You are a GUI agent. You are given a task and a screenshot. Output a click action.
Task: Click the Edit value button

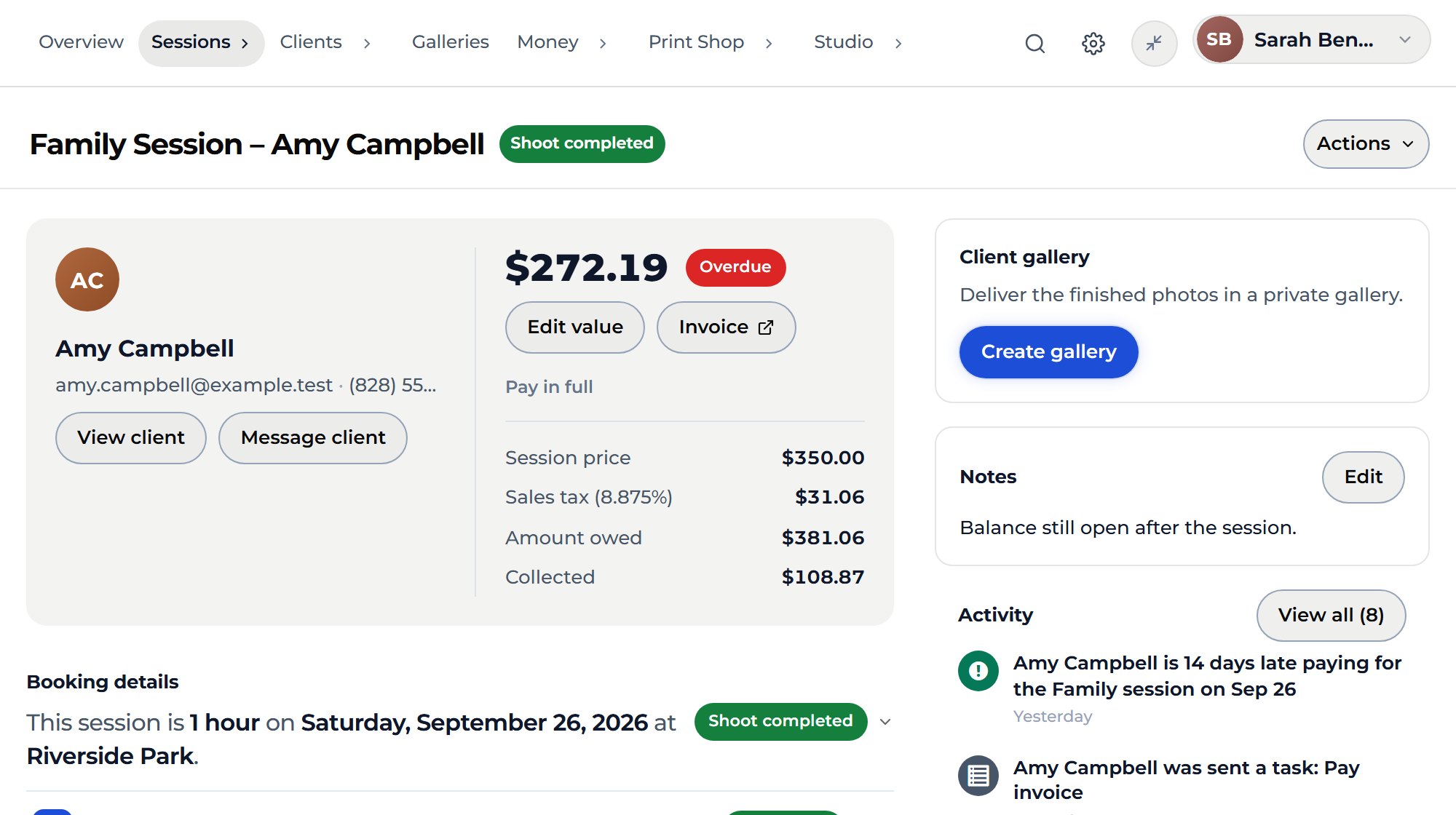(x=575, y=327)
